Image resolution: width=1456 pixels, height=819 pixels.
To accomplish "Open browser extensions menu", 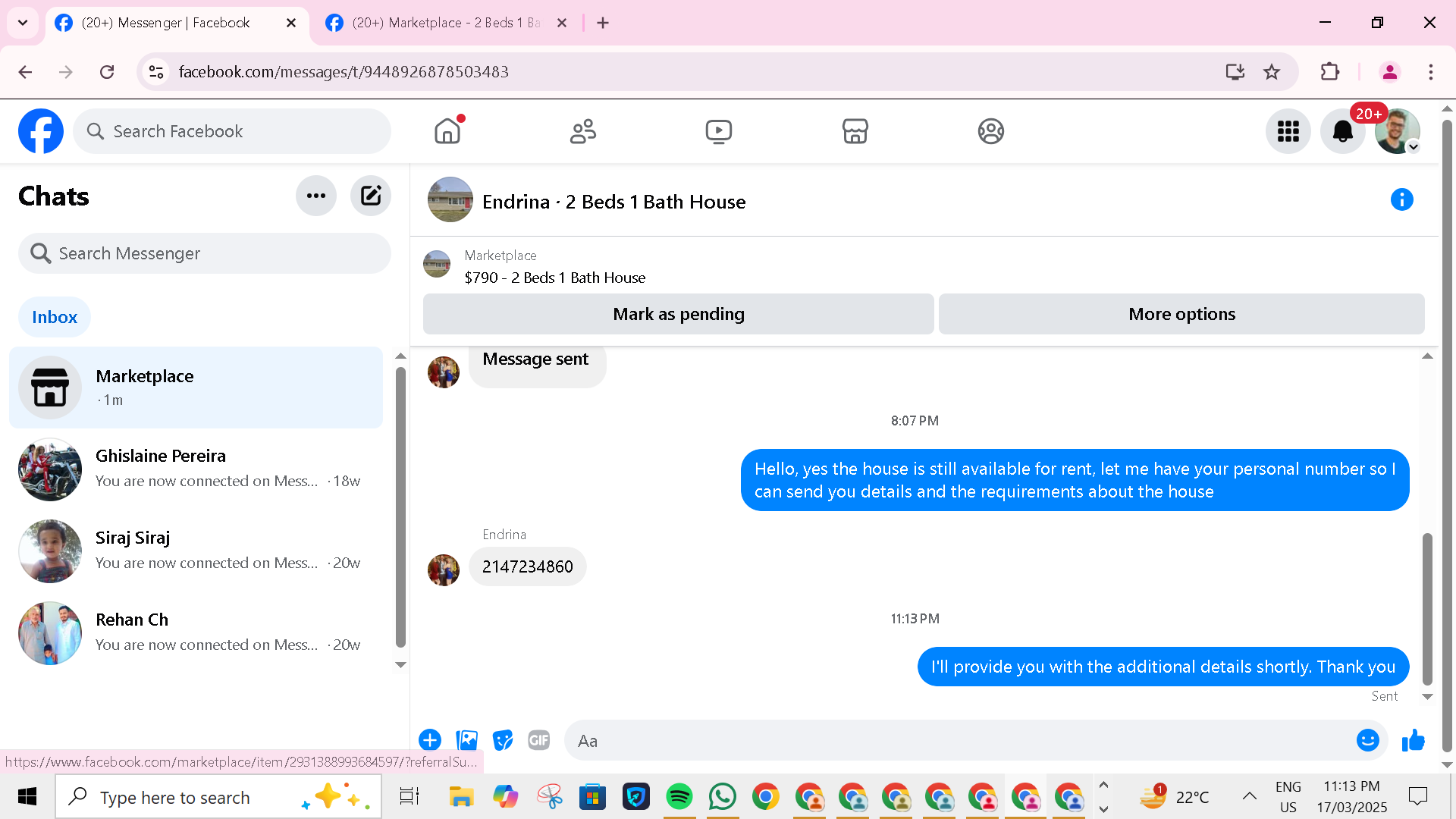I will pyautogui.click(x=1330, y=72).
